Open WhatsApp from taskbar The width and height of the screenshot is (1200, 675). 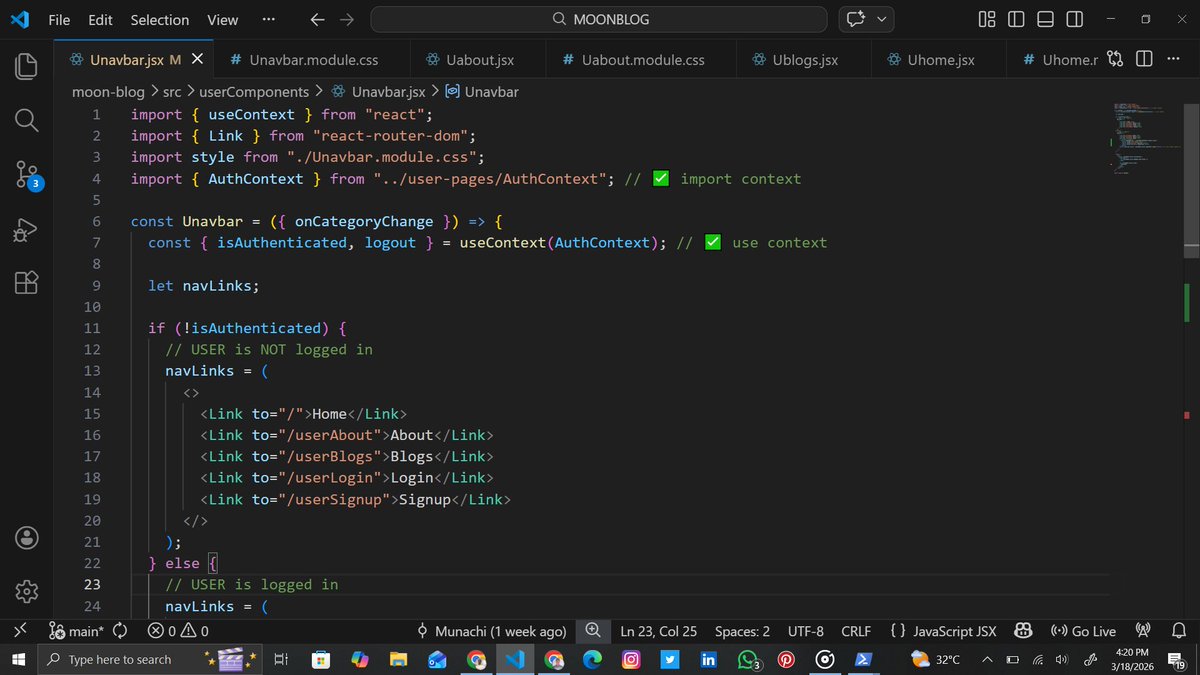748,660
